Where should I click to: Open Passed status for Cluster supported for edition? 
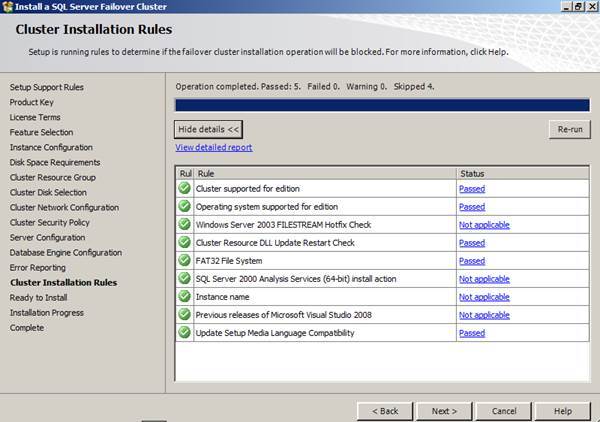(x=472, y=189)
